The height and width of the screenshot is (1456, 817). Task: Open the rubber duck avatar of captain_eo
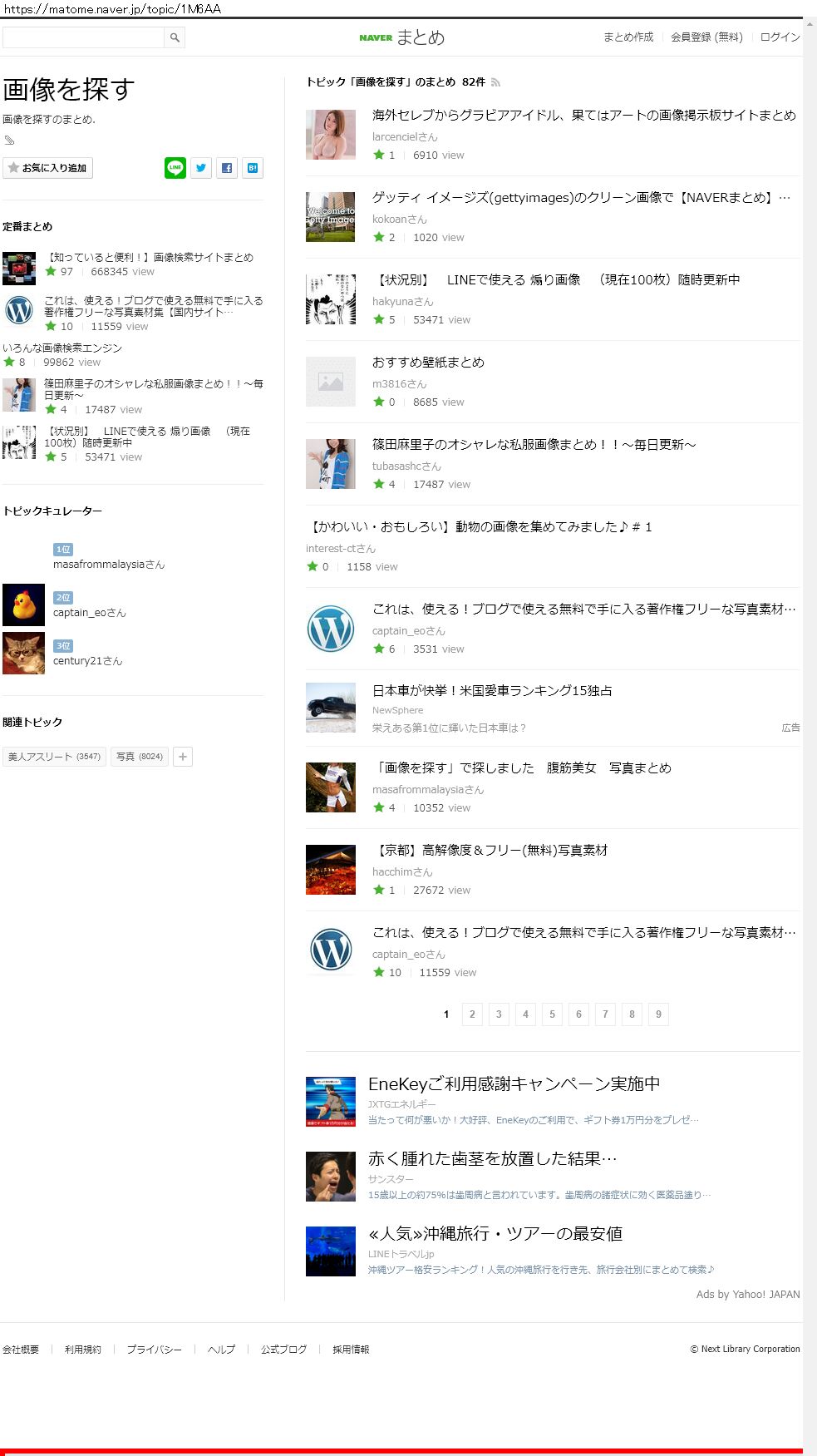(23, 605)
